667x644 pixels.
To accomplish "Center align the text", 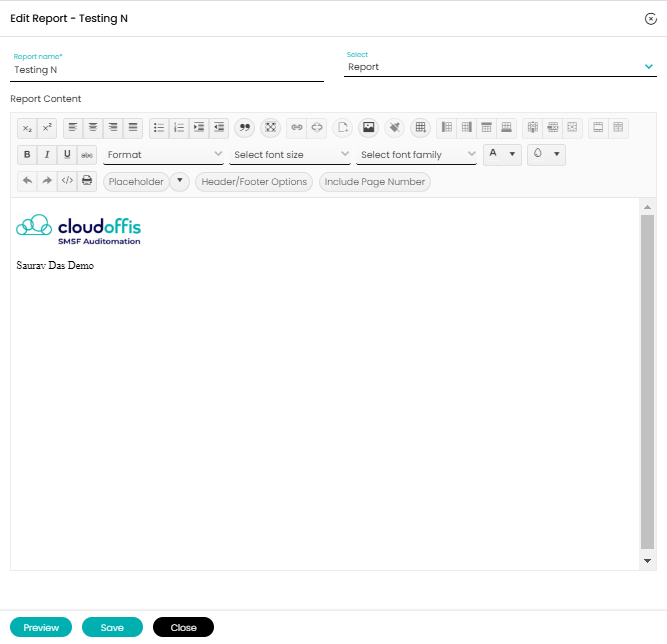I will (x=93, y=128).
